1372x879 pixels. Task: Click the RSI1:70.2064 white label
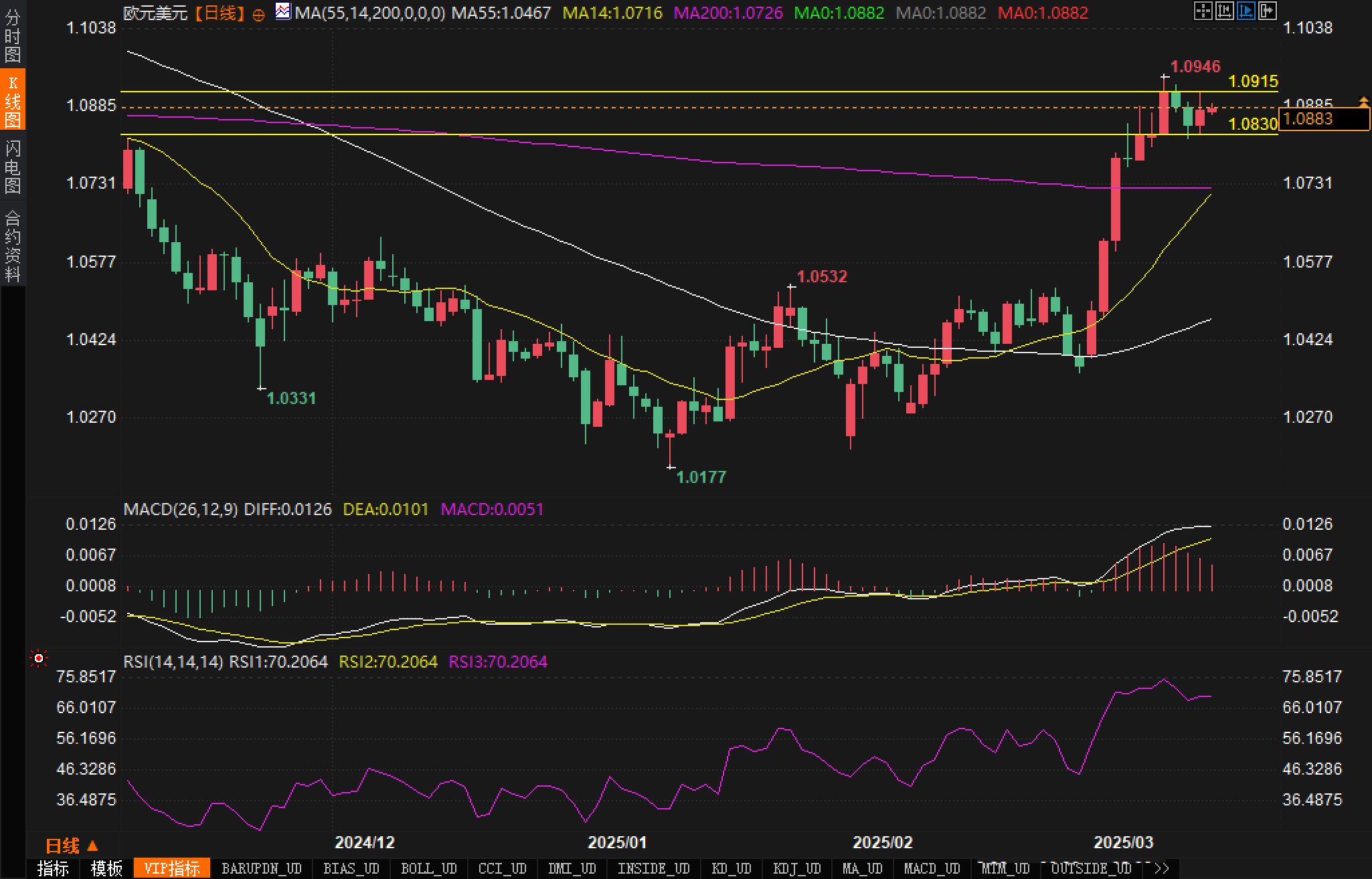pos(278,662)
